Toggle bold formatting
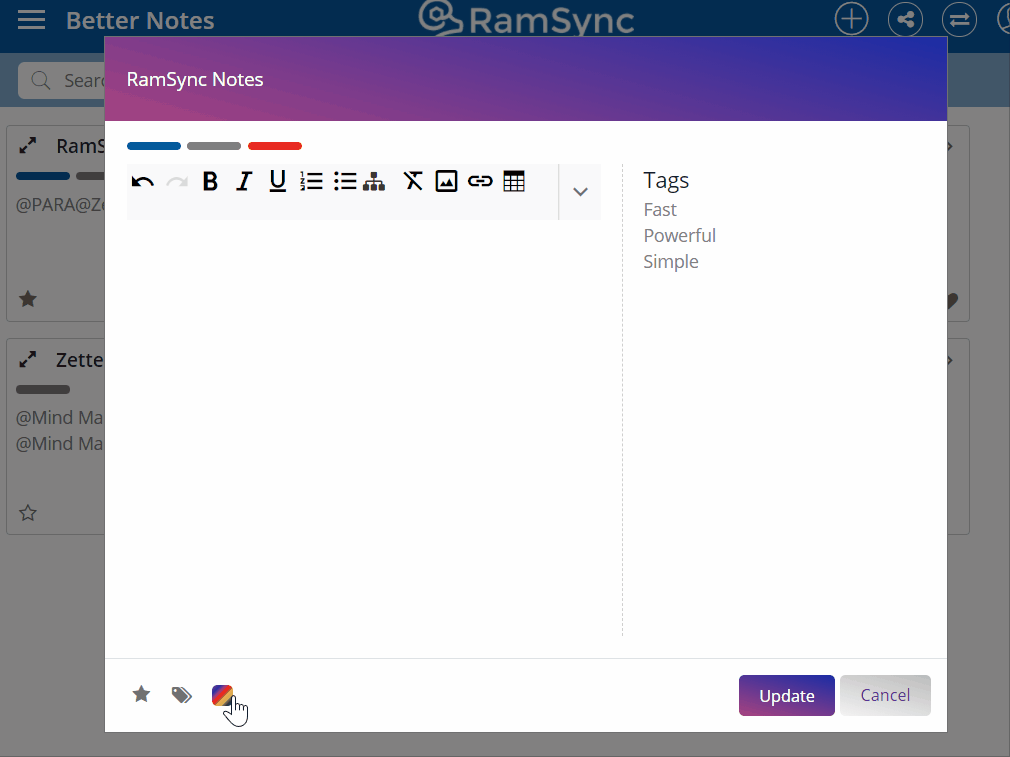The width and height of the screenshot is (1010, 757). point(210,182)
